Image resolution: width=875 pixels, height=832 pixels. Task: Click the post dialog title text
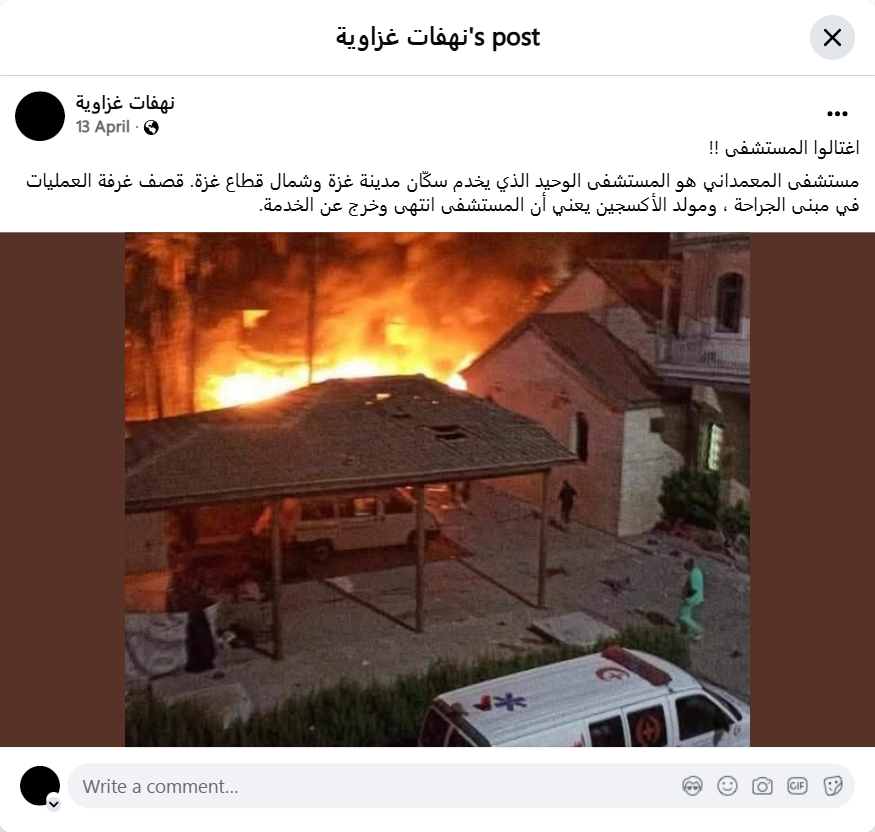pyautogui.click(x=438, y=38)
